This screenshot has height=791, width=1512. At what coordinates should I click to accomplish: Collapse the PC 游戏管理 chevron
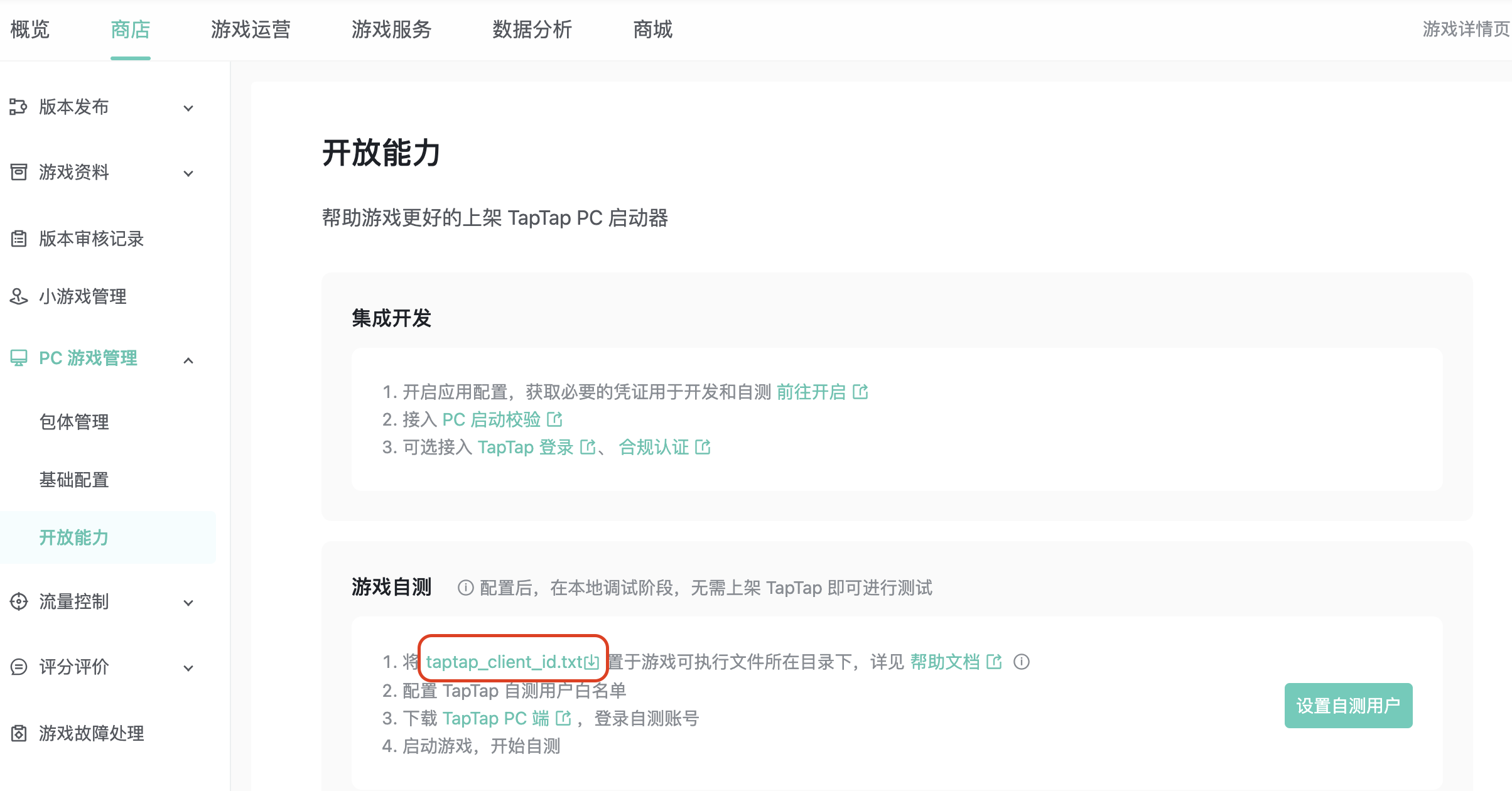click(x=188, y=360)
